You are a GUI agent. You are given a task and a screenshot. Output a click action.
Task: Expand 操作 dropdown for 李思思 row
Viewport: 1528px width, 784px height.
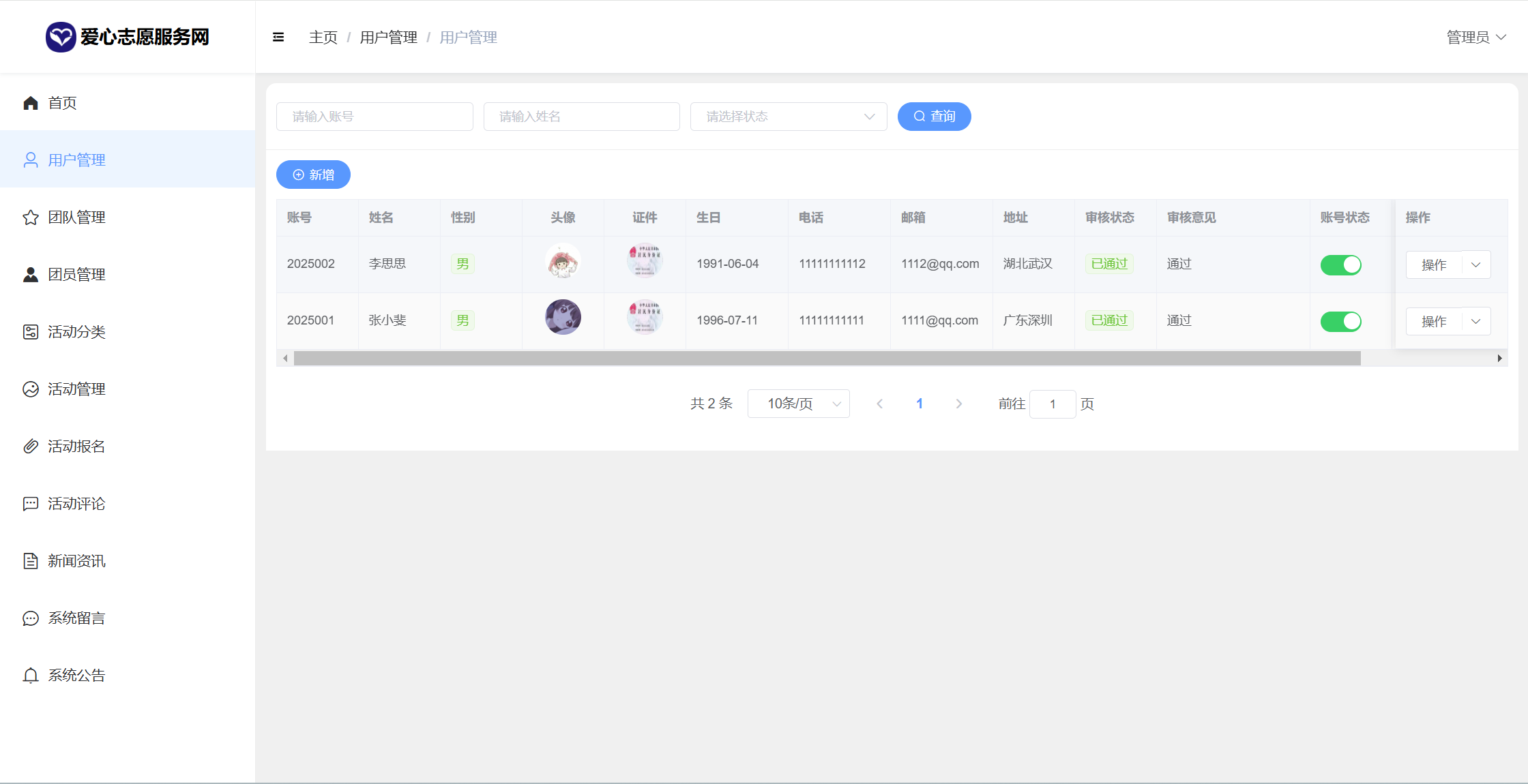pos(1476,265)
